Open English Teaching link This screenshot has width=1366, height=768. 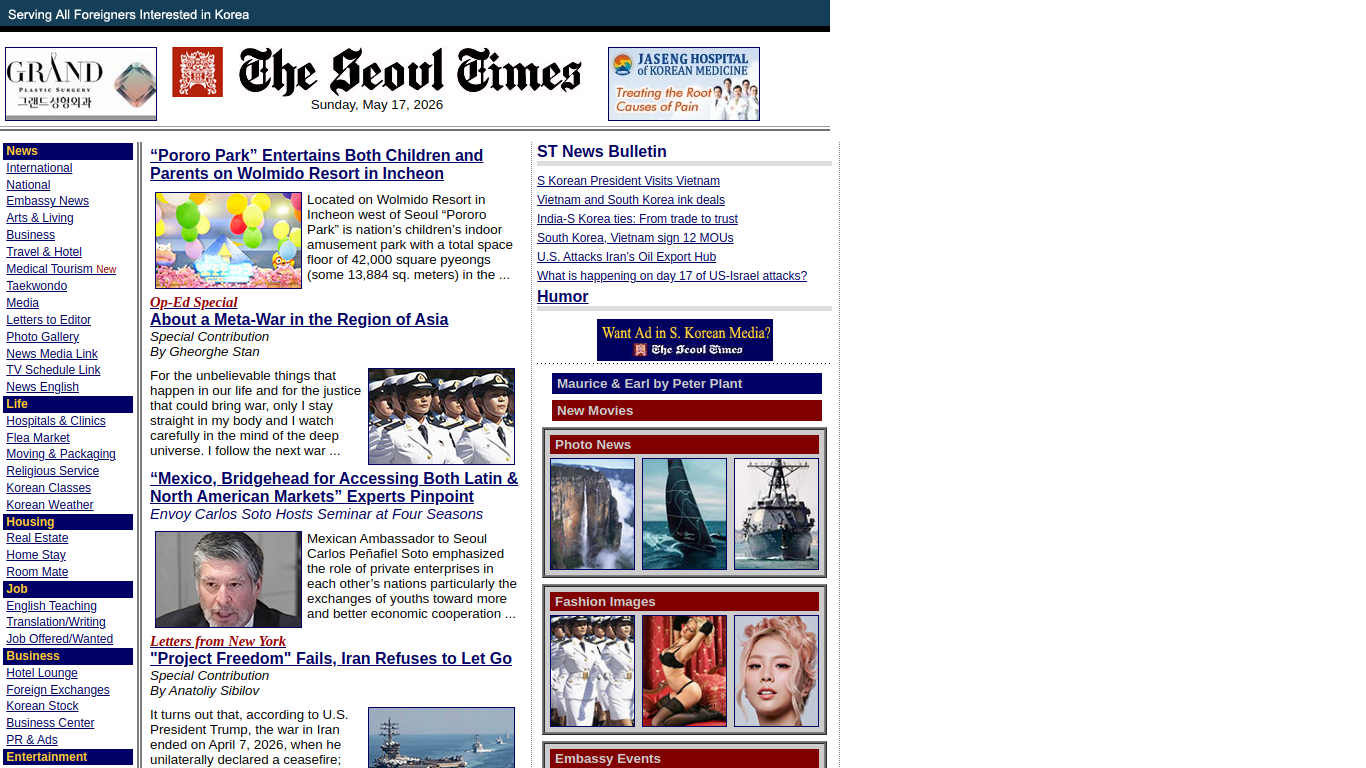[x=51, y=606]
